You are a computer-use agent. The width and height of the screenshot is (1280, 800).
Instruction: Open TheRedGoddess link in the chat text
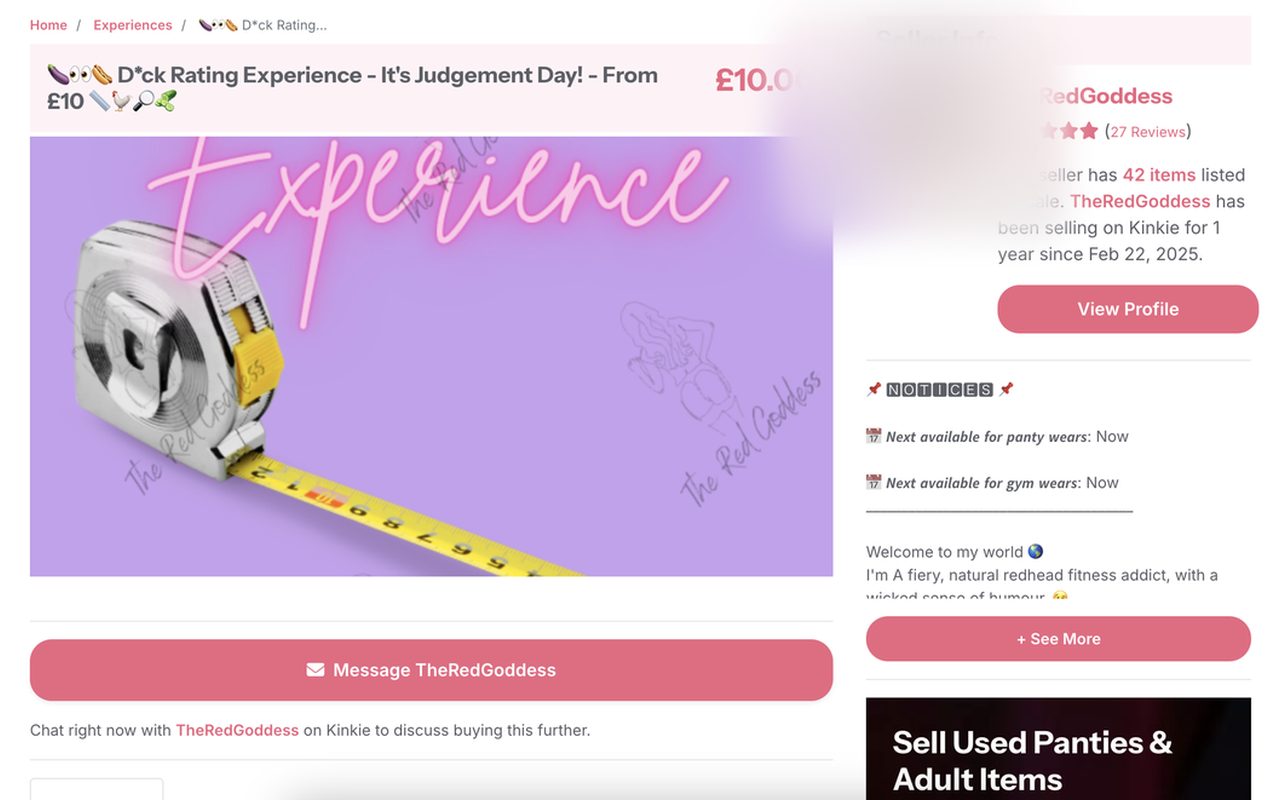click(237, 730)
